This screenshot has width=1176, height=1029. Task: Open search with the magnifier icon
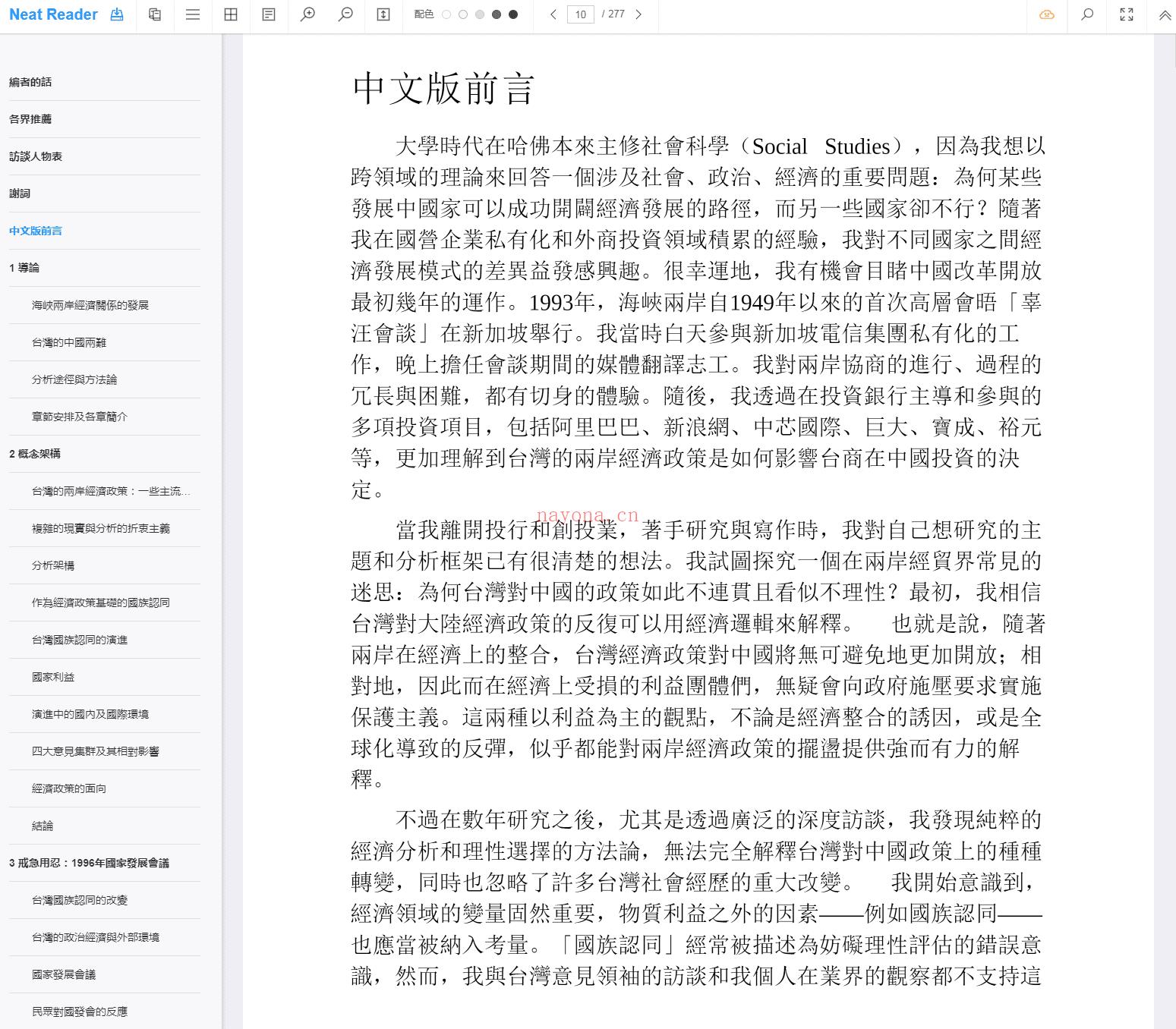[x=1087, y=14]
